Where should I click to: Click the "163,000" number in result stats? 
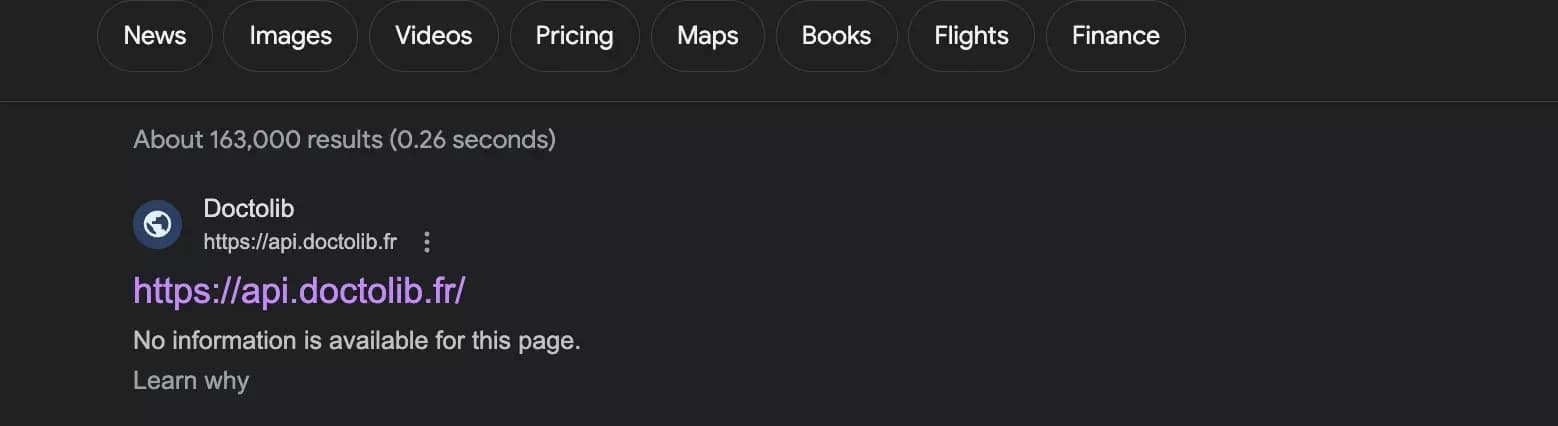point(254,139)
